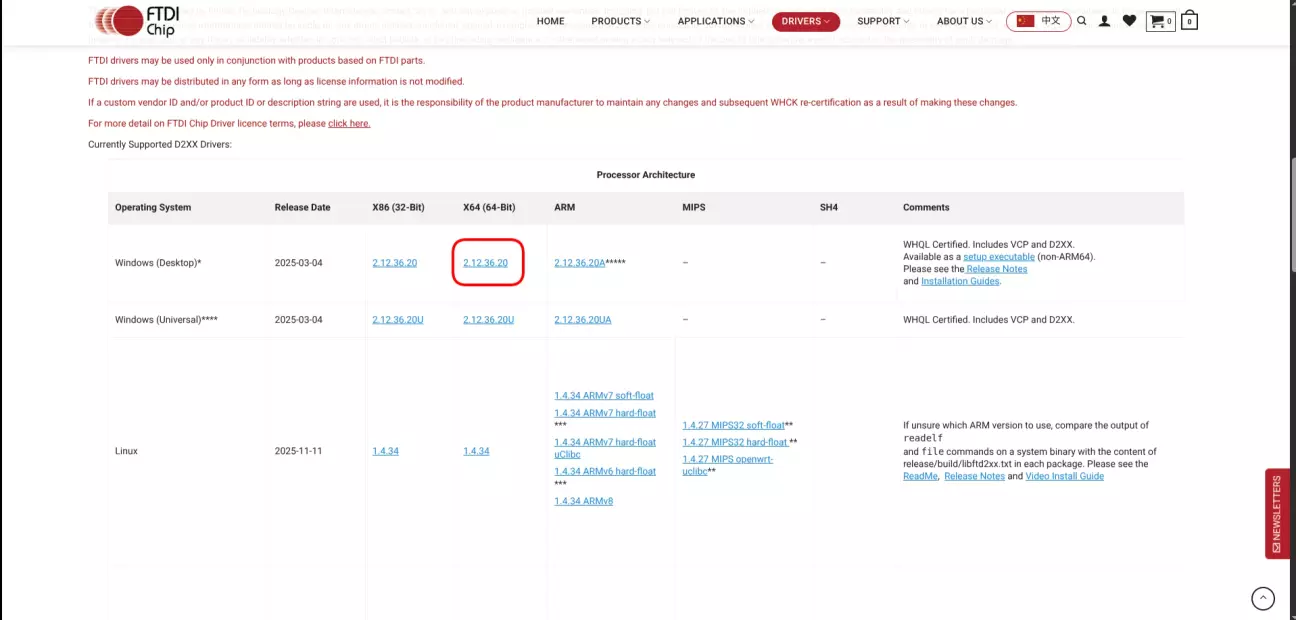Click the FTDI Chip logo
This screenshot has height=620, width=1296.
tap(137, 20)
